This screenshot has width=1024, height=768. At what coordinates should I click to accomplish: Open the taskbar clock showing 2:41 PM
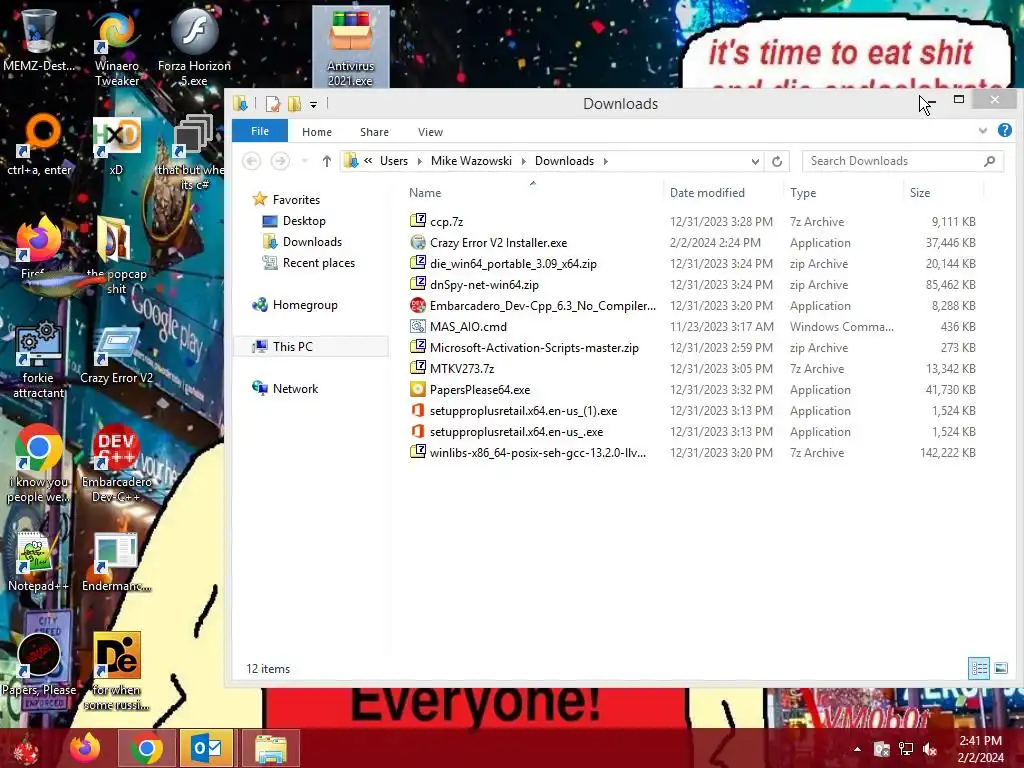click(x=980, y=749)
